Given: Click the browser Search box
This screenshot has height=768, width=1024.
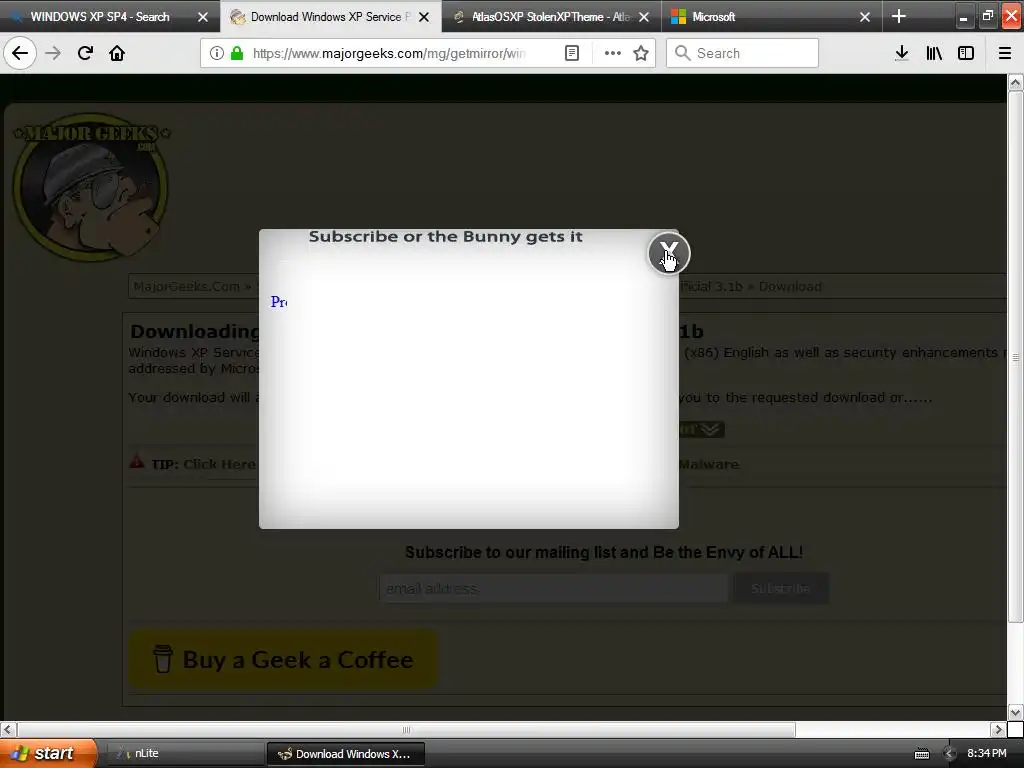Looking at the screenshot, I should point(743,53).
